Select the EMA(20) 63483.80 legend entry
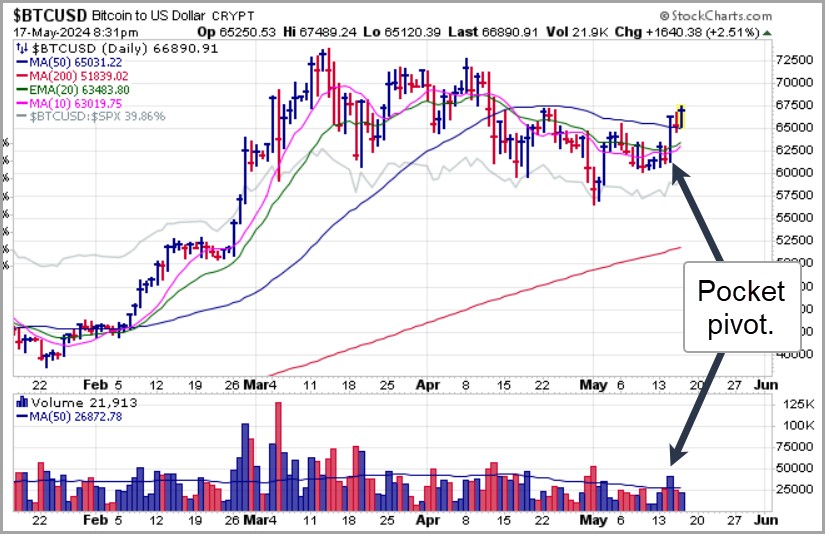This screenshot has height=534, width=825. pos(73,90)
